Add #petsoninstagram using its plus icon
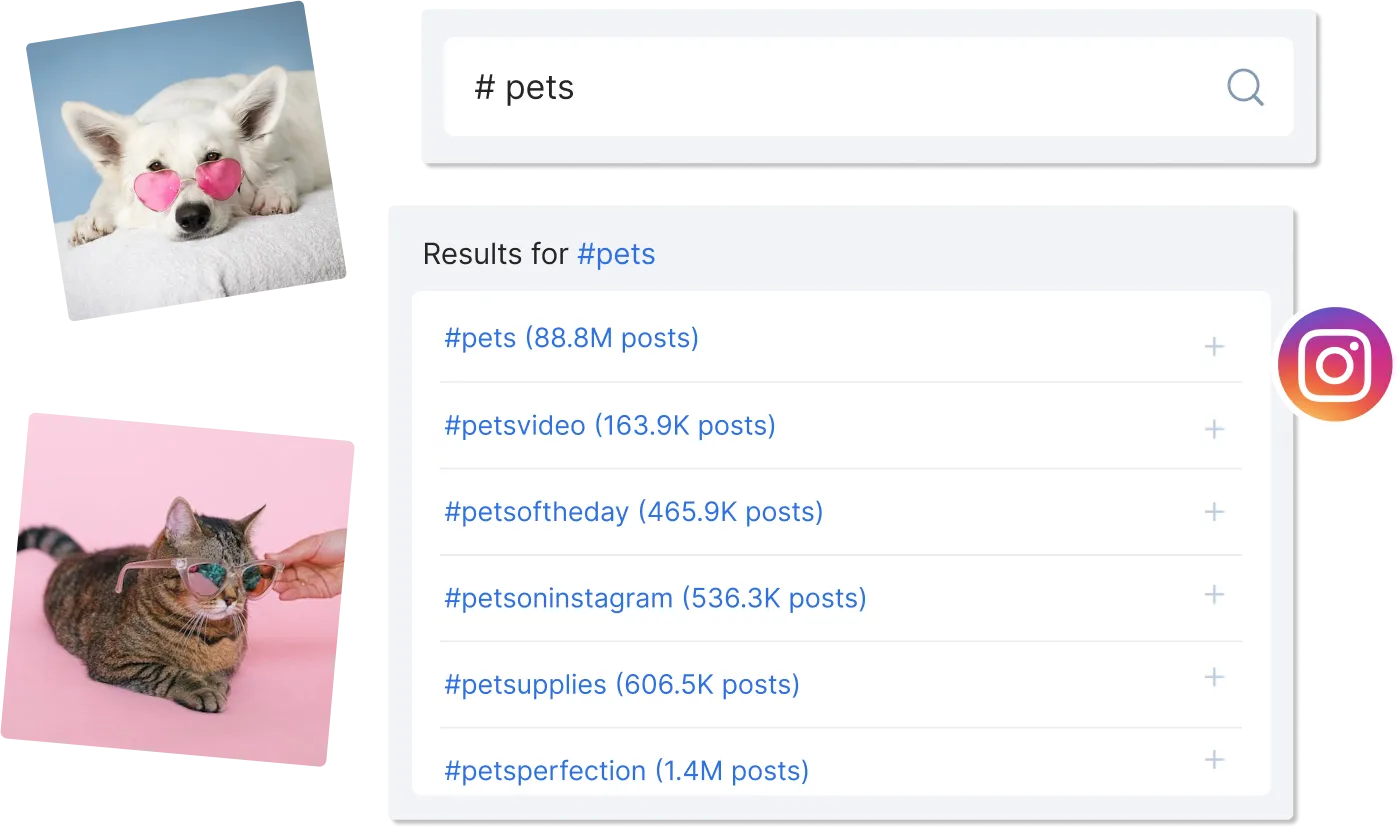The width and height of the screenshot is (1400, 828). (x=1214, y=594)
